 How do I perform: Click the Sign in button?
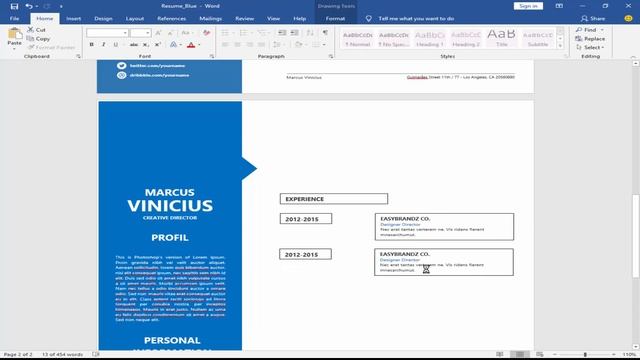click(528, 6)
